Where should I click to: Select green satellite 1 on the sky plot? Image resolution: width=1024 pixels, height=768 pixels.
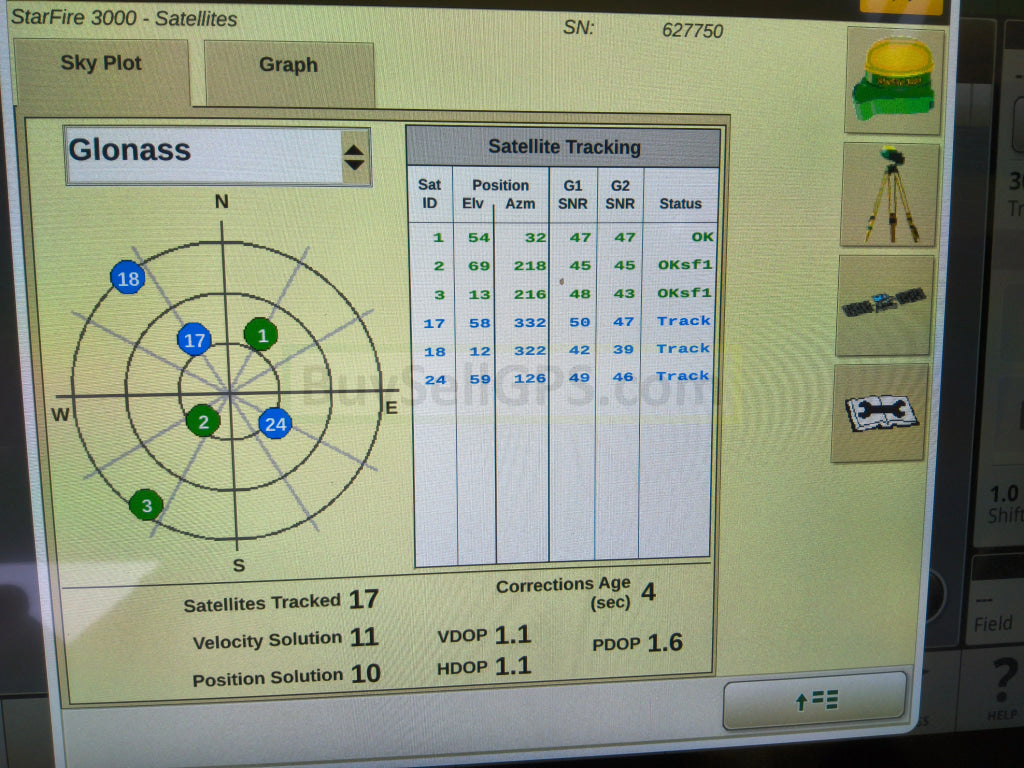pos(261,335)
